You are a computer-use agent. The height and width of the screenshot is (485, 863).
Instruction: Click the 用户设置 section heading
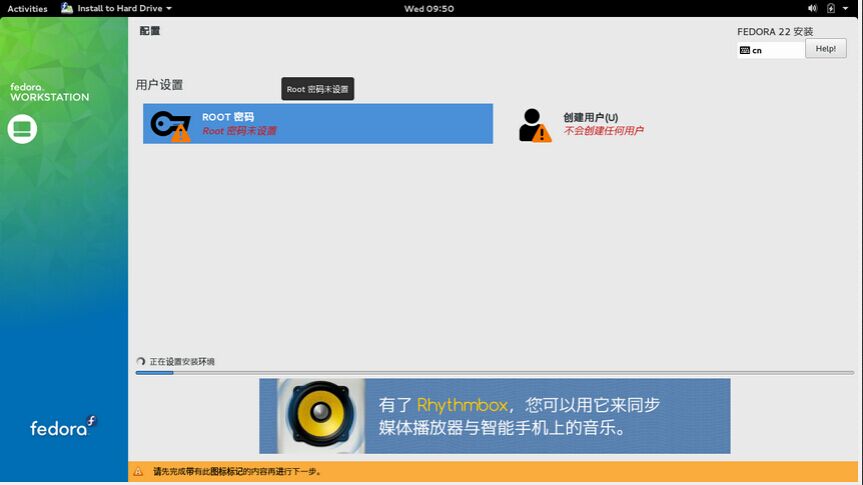159,85
